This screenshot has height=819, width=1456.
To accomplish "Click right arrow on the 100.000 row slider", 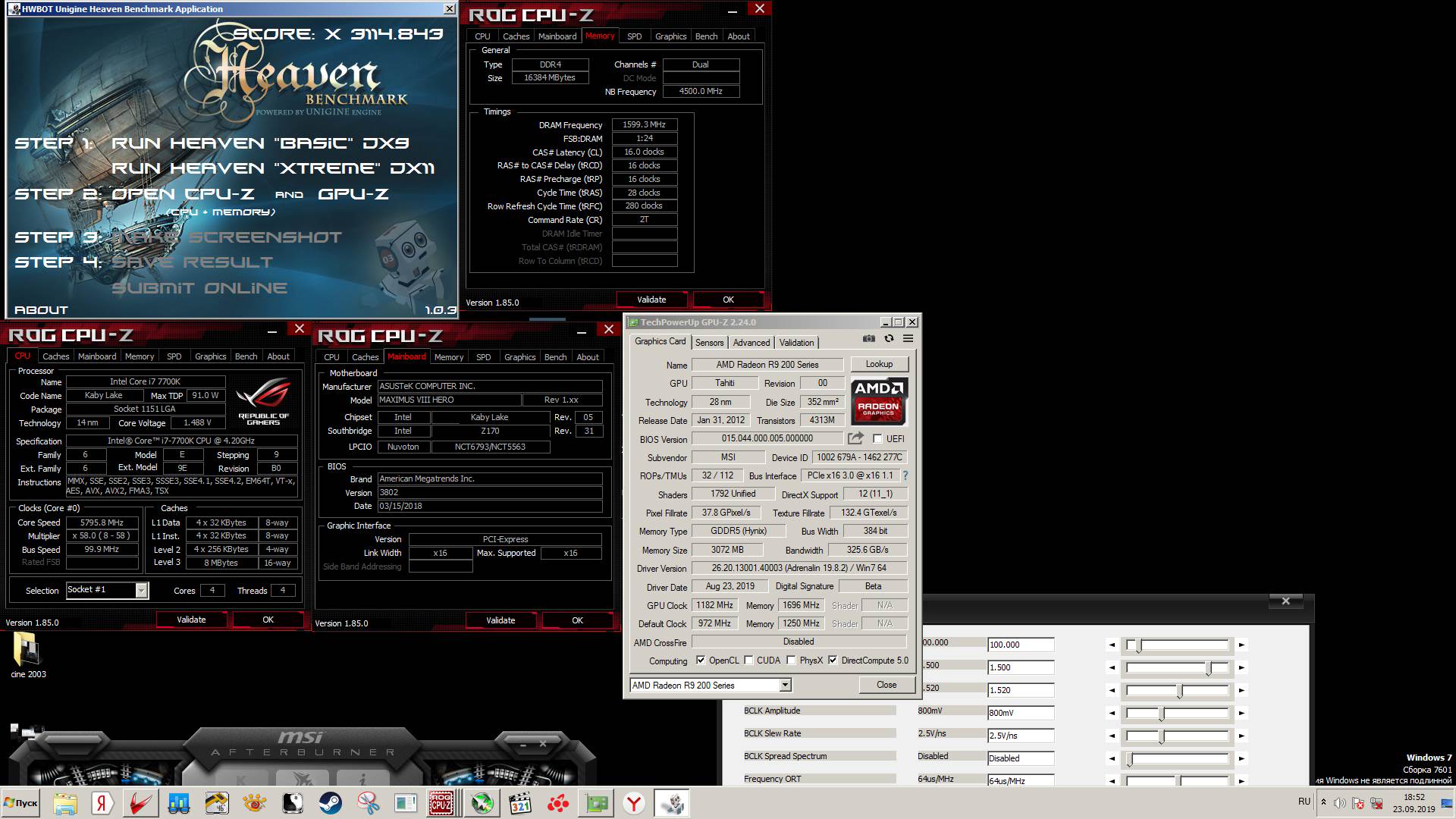I will [1241, 645].
